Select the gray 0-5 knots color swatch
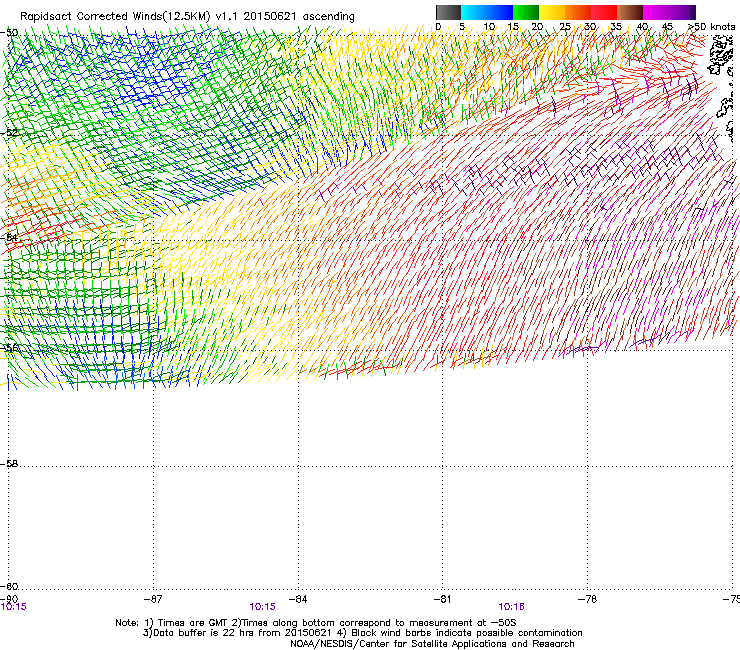Viewport: 740px width, 650px height. click(x=448, y=12)
